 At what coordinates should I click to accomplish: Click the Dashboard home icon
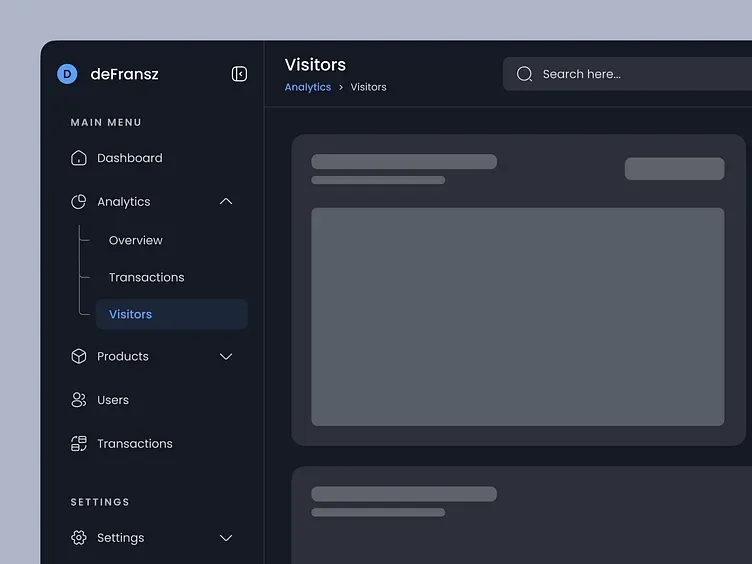click(x=79, y=158)
